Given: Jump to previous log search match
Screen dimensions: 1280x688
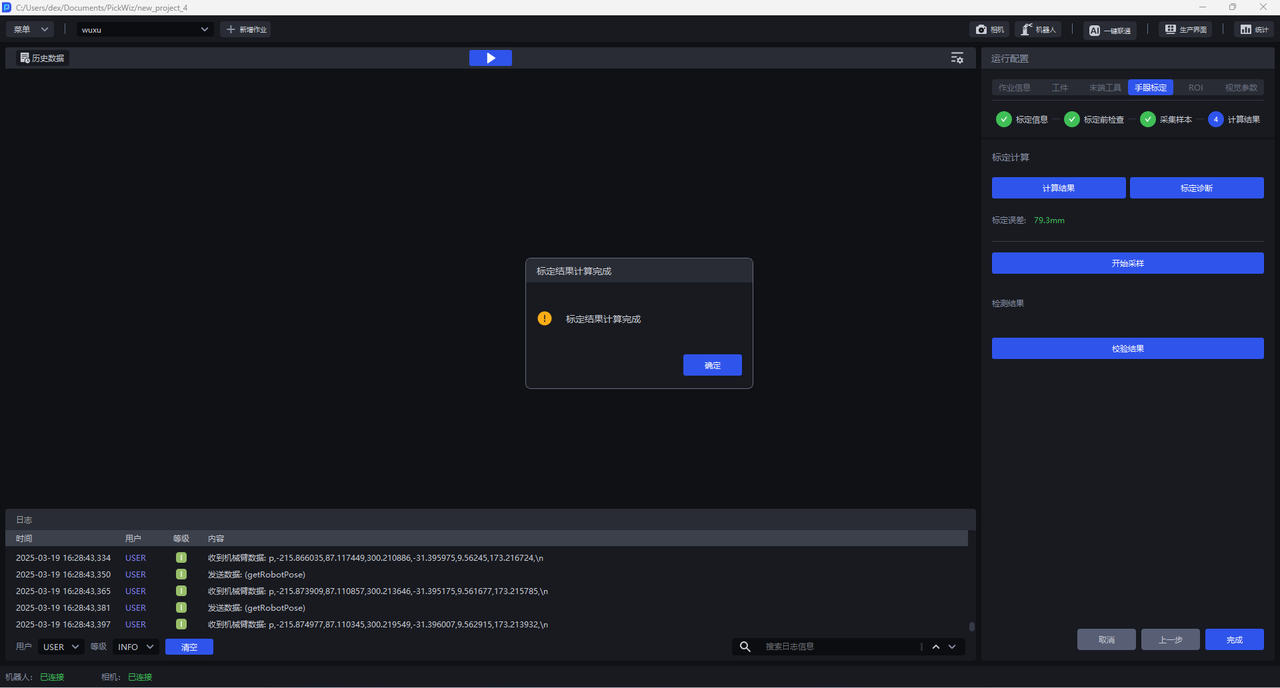Looking at the screenshot, I should point(936,647).
